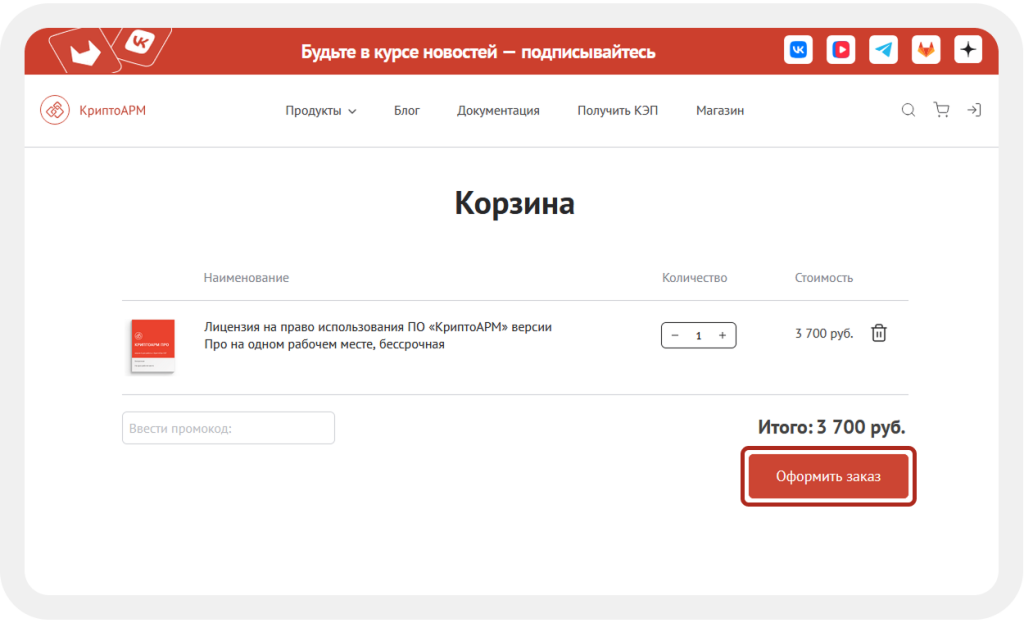Image resolution: width=1024 pixels, height=623 pixels.
Task: Open the shopping cart icon
Action: [x=941, y=110]
